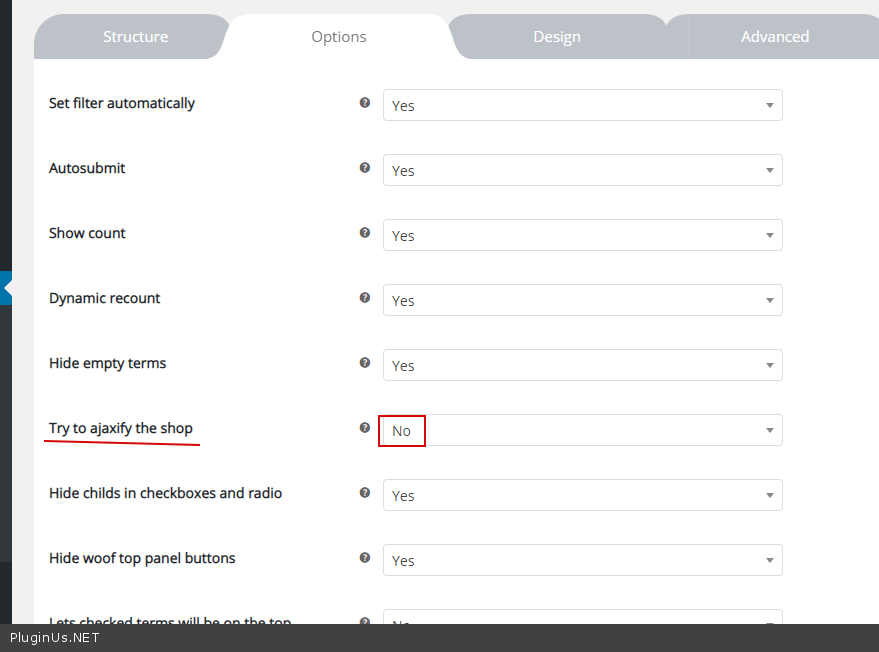Click help icon for Dynamic recount
The width and height of the screenshot is (879, 652).
365,298
